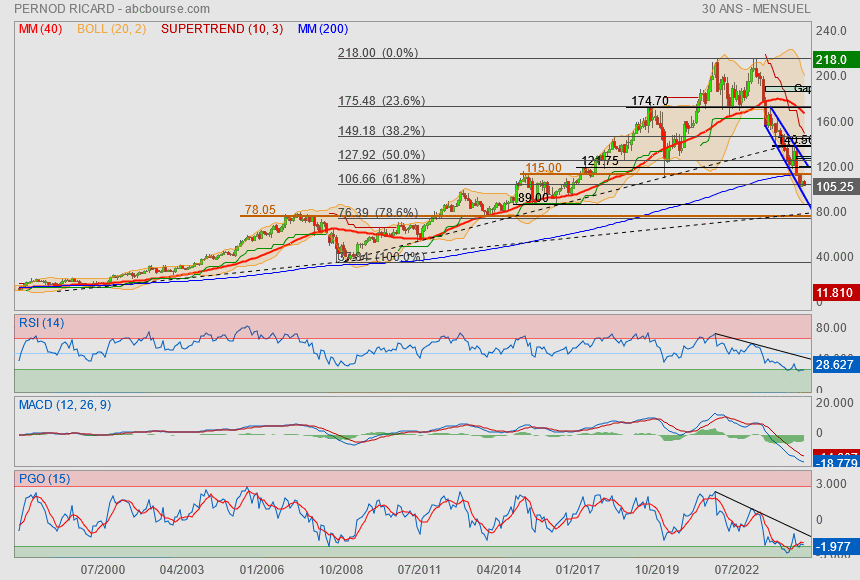860x580 pixels.
Task: Click the 01/2017 date axis label
Action: click(x=578, y=570)
